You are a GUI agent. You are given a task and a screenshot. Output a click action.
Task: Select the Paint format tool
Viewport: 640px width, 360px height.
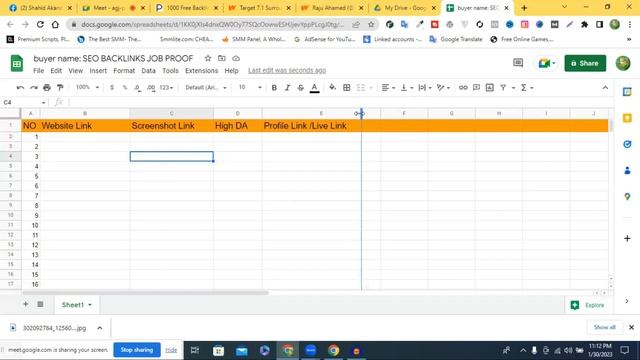60,87
